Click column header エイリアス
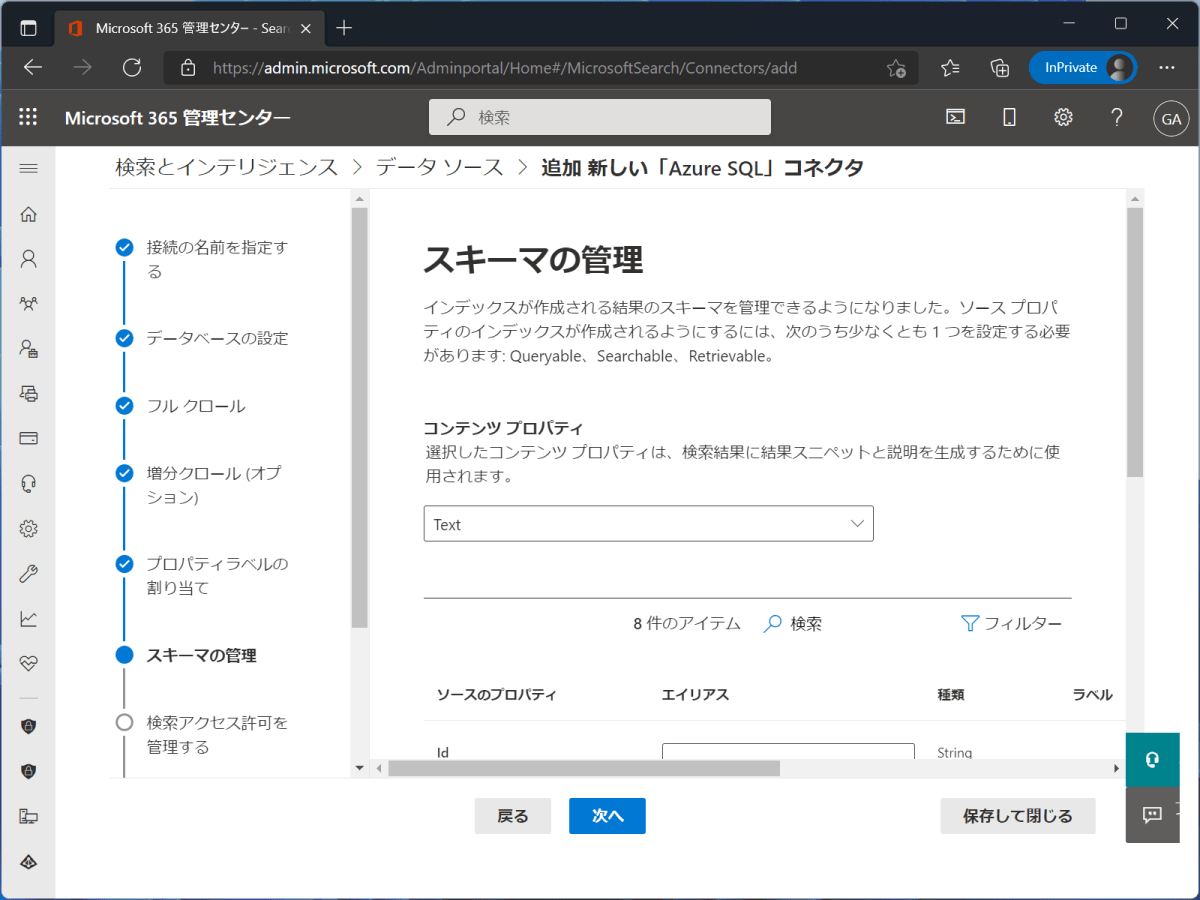The image size is (1200, 900). coord(695,695)
